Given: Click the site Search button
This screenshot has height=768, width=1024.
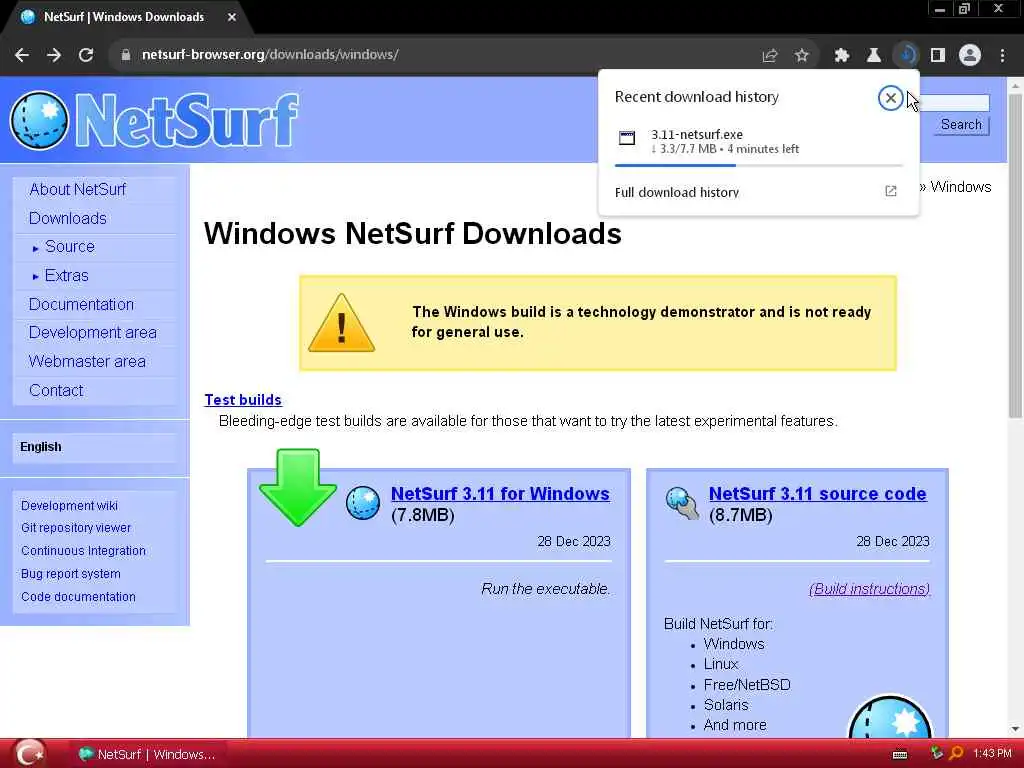Looking at the screenshot, I should coord(961,125).
